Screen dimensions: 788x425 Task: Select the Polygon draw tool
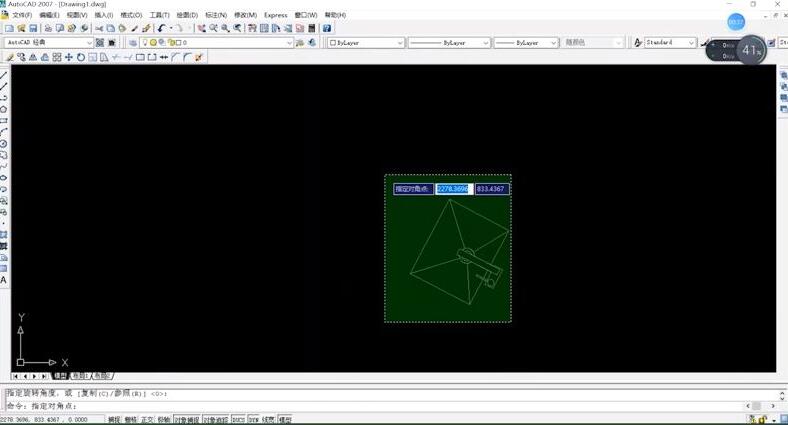[4, 110]
